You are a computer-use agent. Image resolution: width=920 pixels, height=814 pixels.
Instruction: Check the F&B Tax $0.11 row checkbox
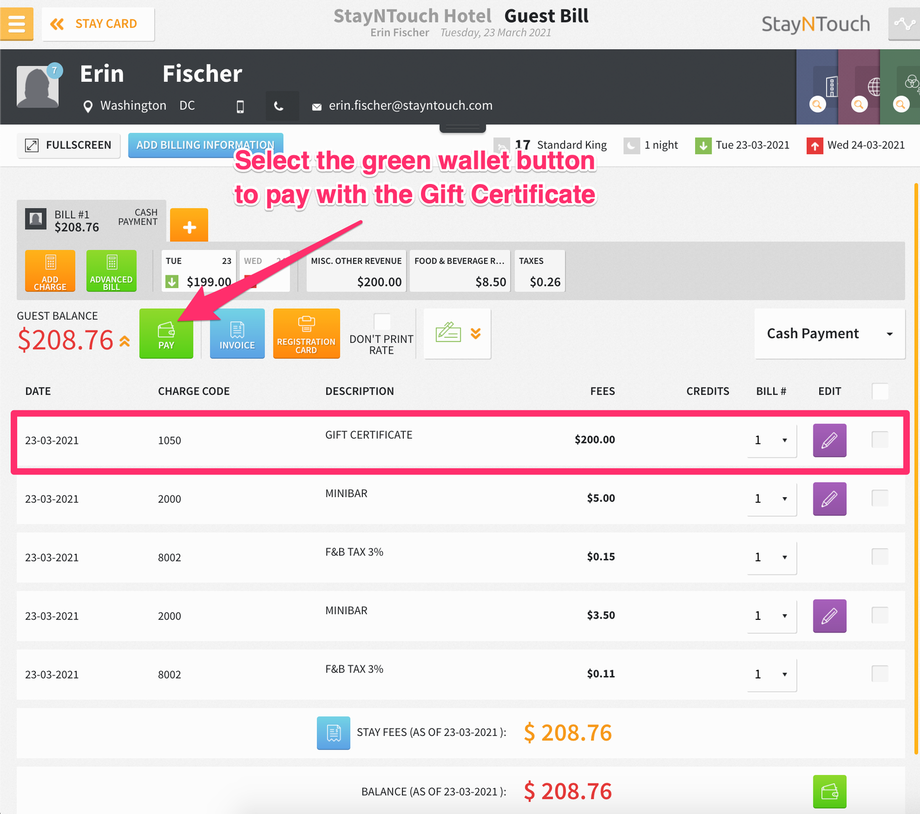[880, 673]
